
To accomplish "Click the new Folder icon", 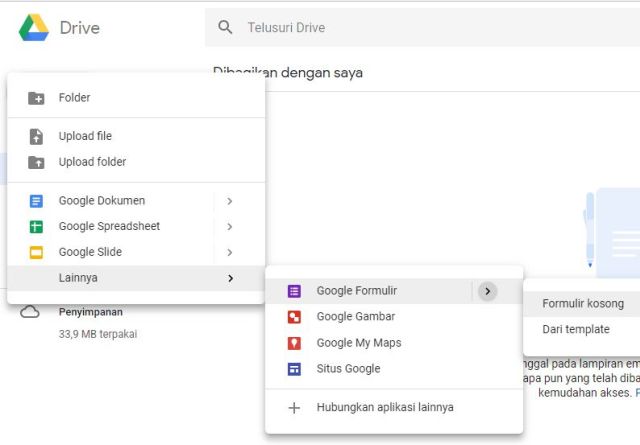I will tap(36, 98).
